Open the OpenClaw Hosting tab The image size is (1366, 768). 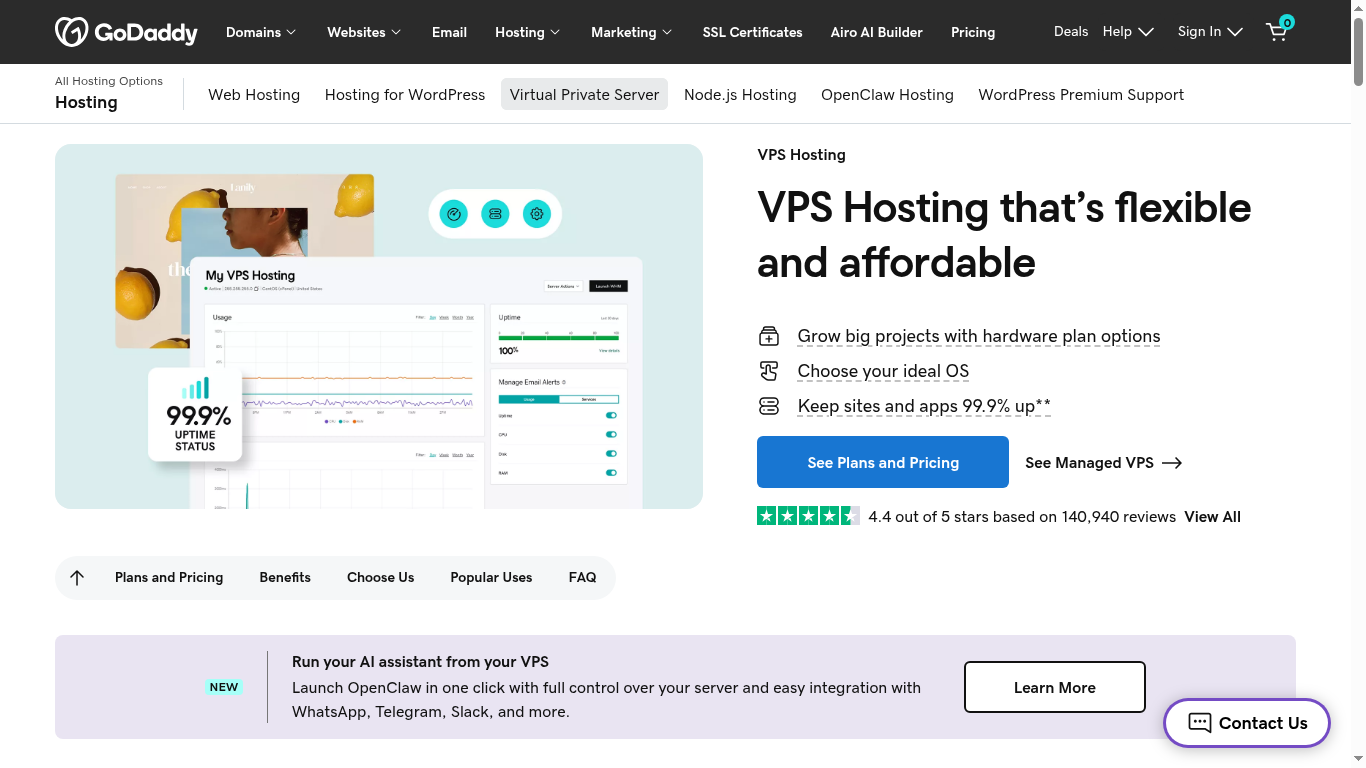pos(887,95)
